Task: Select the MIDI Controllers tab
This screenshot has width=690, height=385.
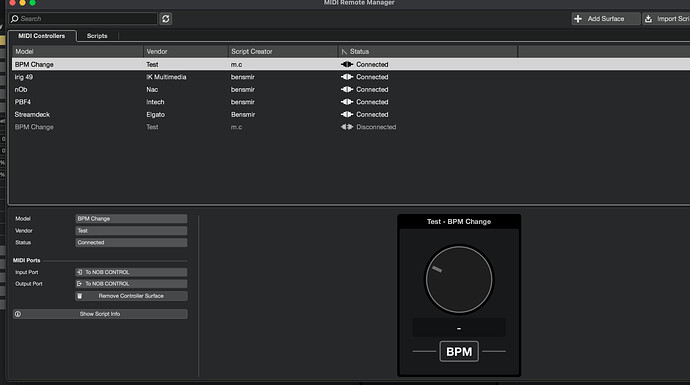Action: tap(42, 36)
